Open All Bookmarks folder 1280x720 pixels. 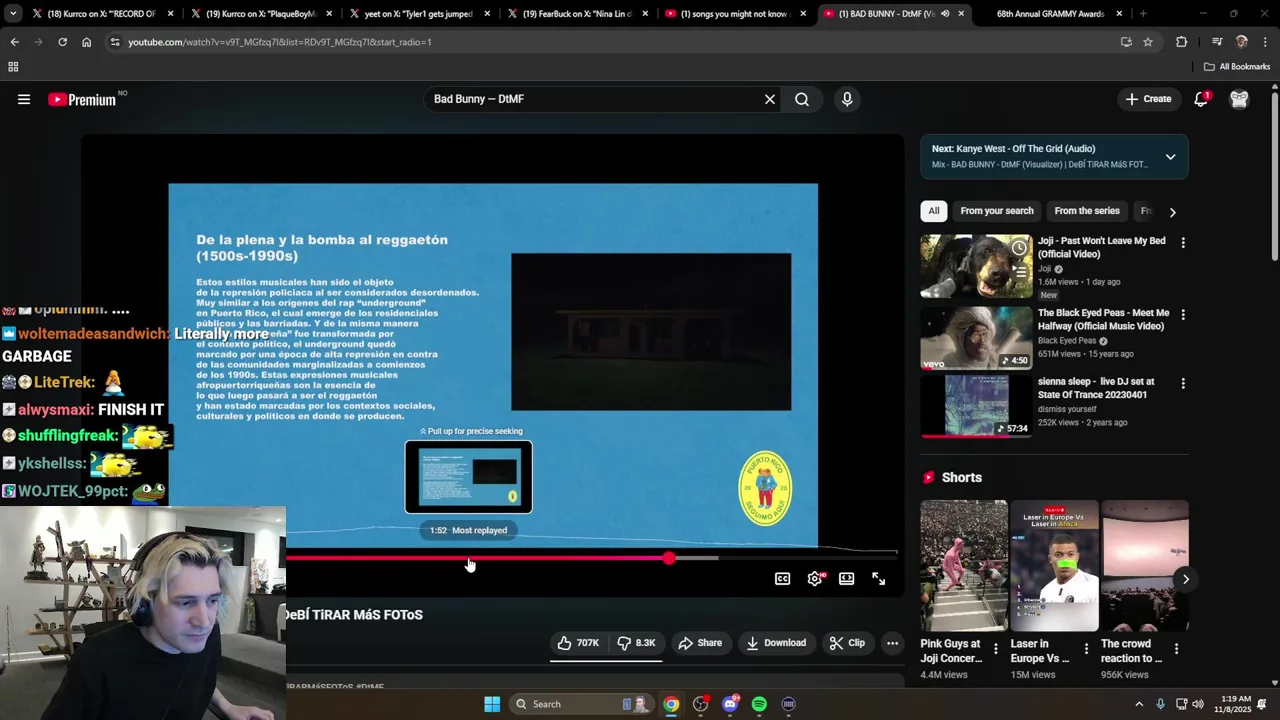(x=1237, y=67)
